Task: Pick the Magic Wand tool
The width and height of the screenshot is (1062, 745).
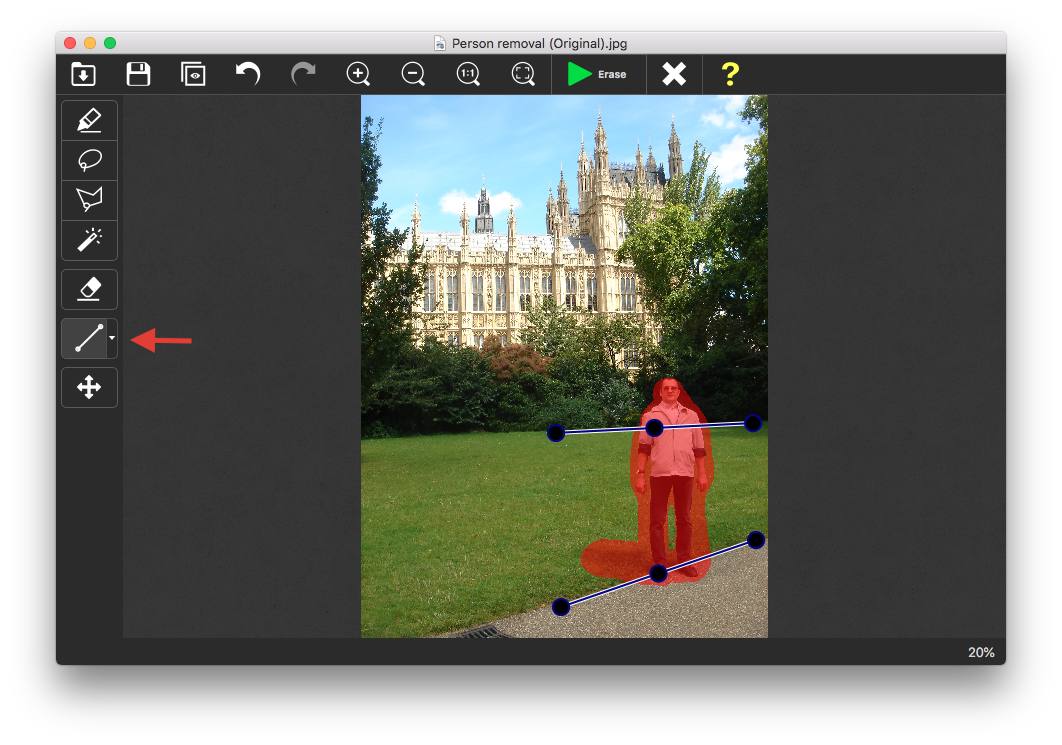Action: 89,240
